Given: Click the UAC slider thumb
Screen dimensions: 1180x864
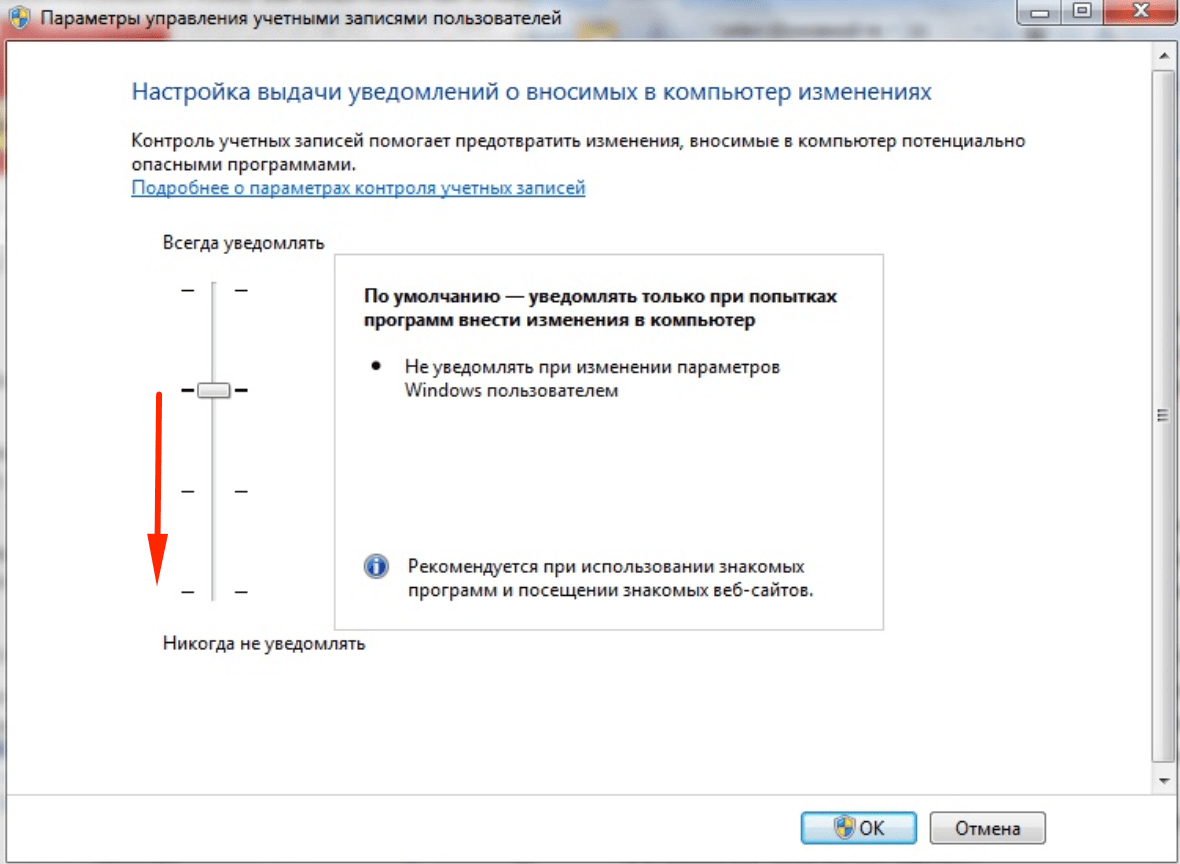Looking at the screenshot, I should [214, 390].
